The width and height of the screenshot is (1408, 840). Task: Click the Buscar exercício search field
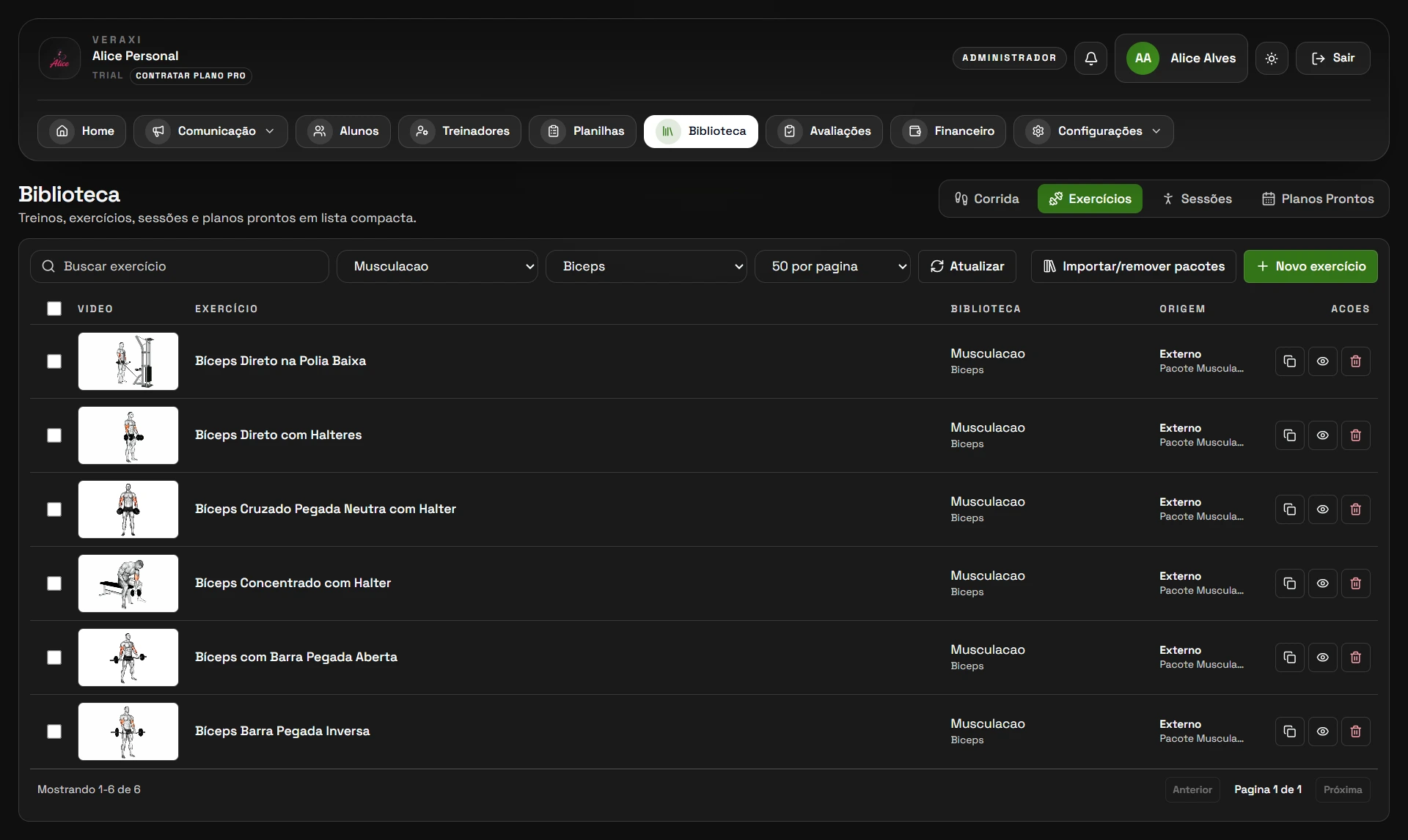click(180, 266)
